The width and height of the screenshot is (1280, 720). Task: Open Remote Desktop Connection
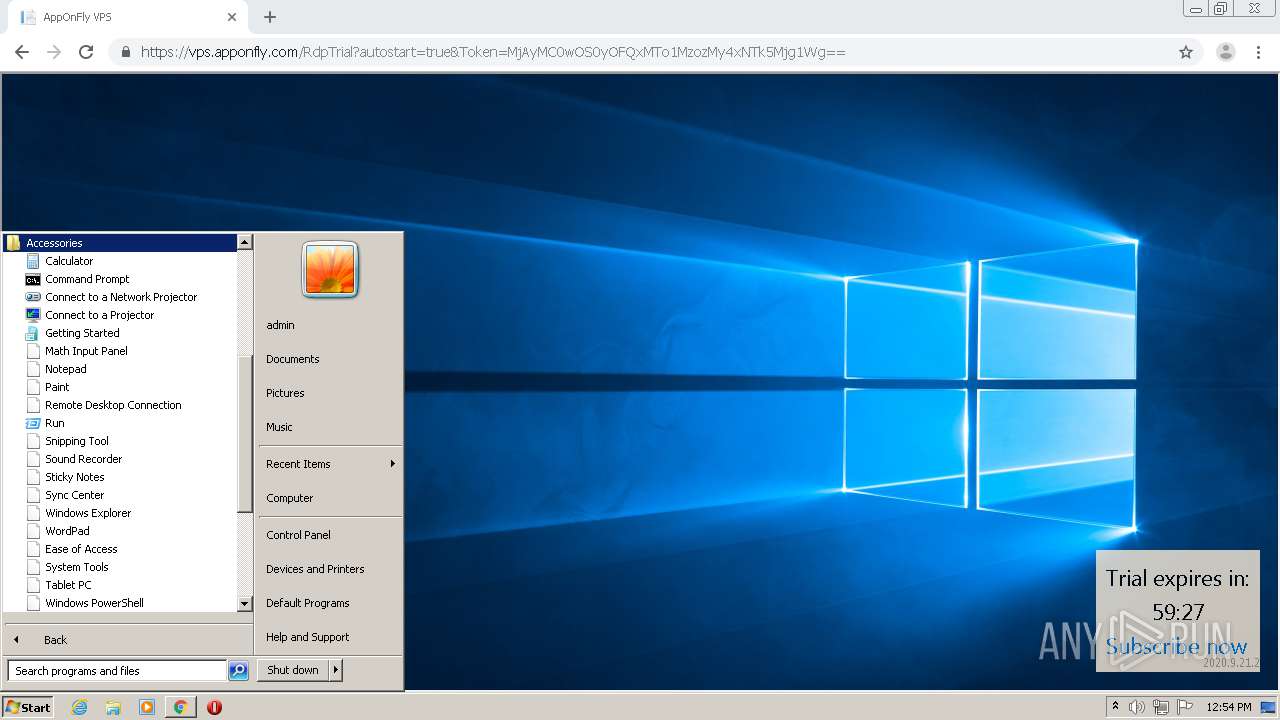[113, 405]
